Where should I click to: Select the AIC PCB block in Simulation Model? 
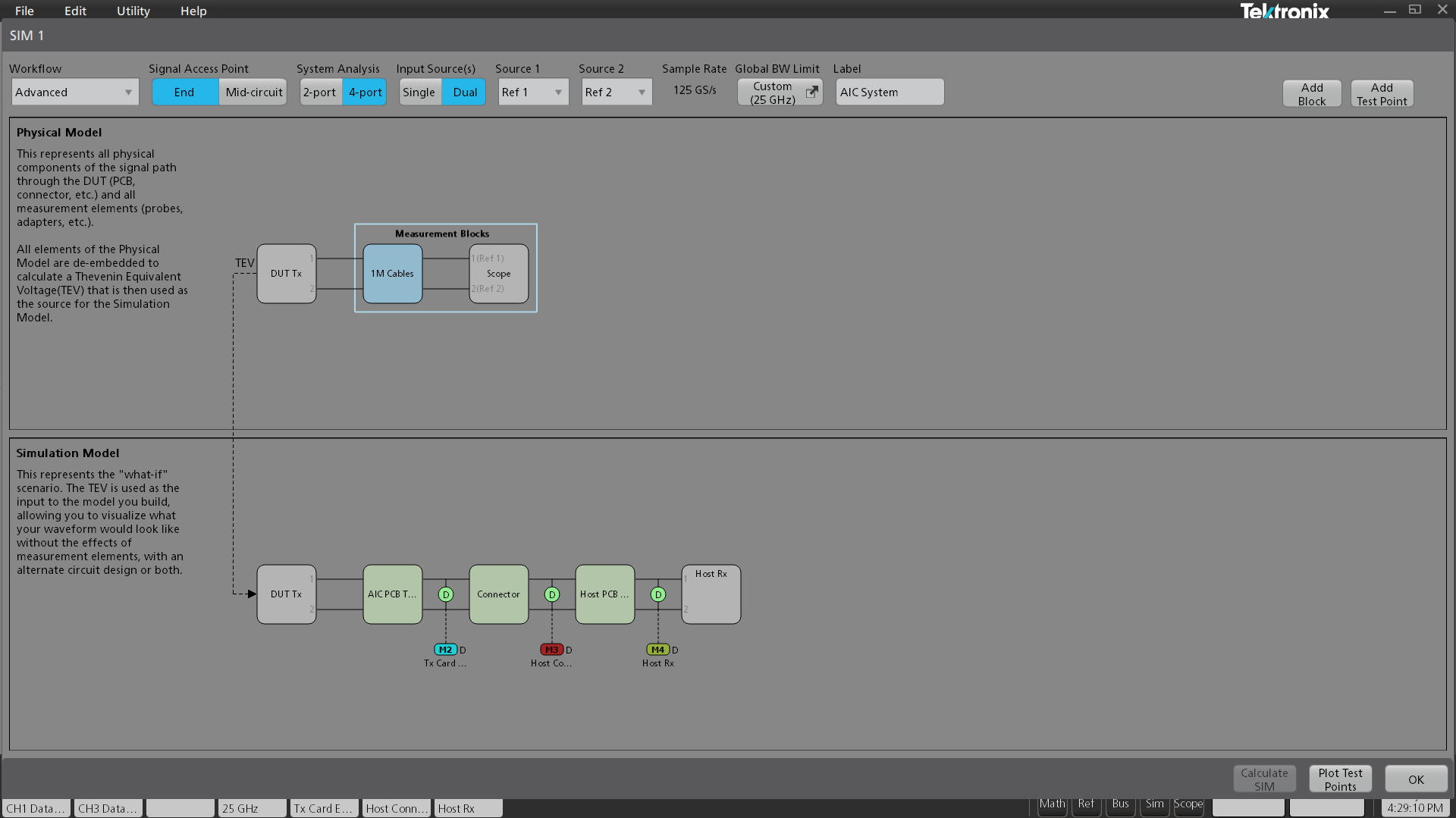click(392, 594)
